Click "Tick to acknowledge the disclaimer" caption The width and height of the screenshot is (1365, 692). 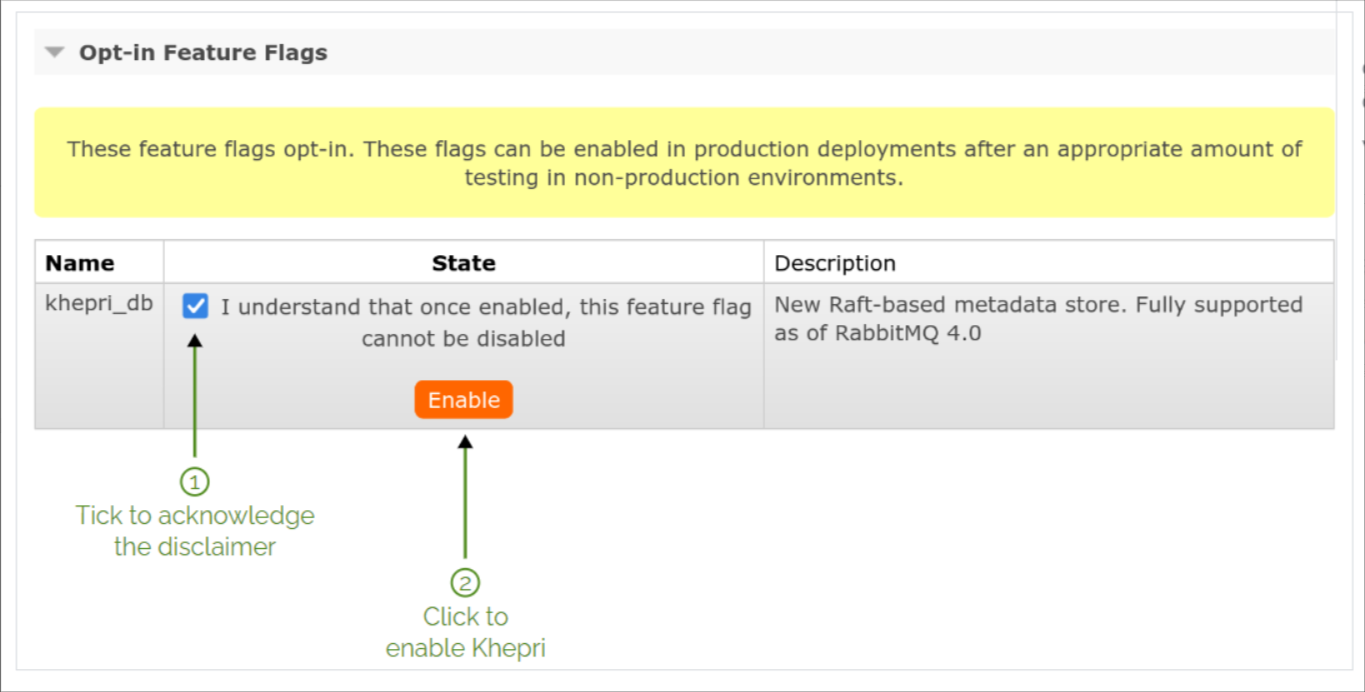195,531
